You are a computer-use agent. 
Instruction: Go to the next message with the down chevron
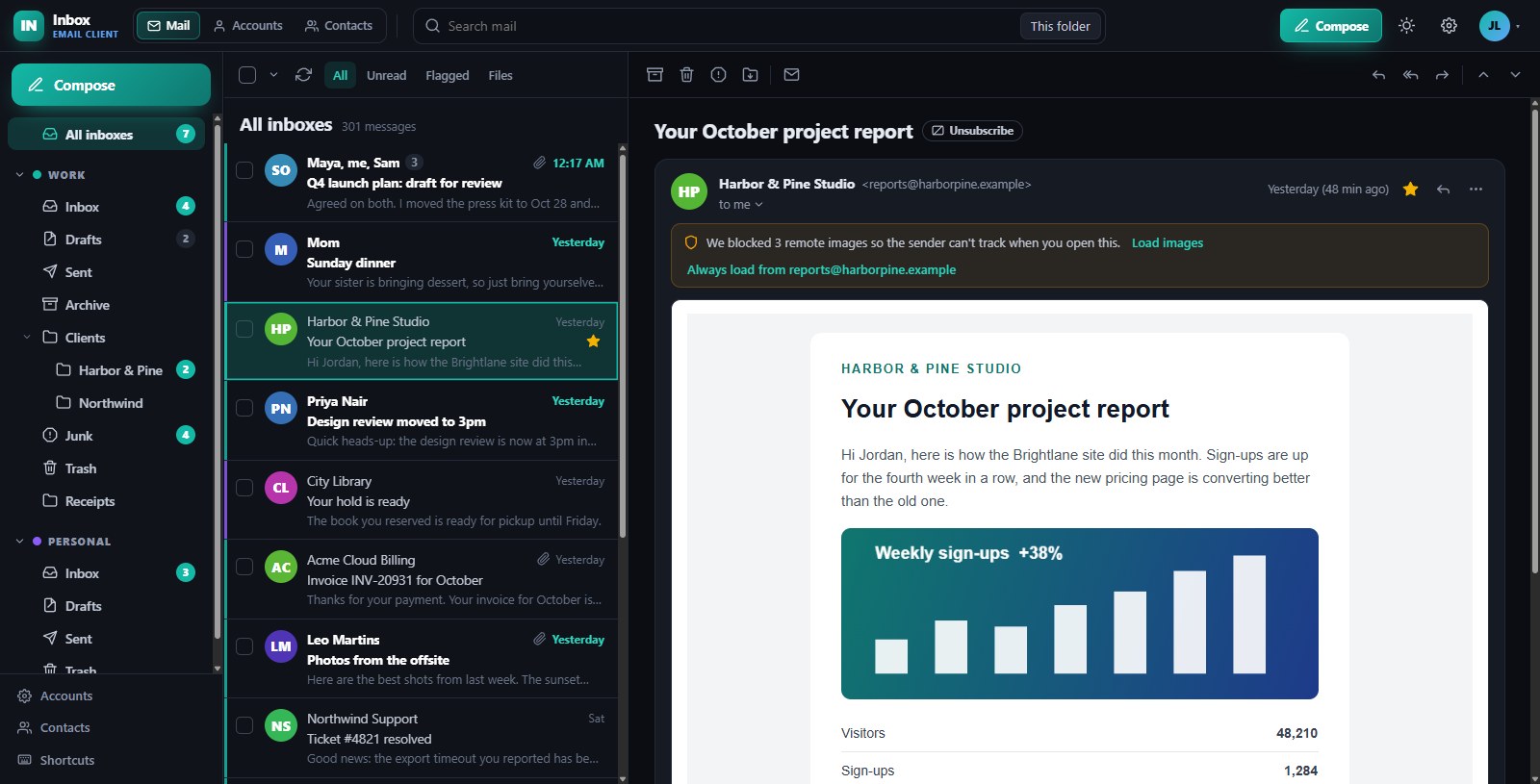pyautogui.click(x=1515, y=75)
